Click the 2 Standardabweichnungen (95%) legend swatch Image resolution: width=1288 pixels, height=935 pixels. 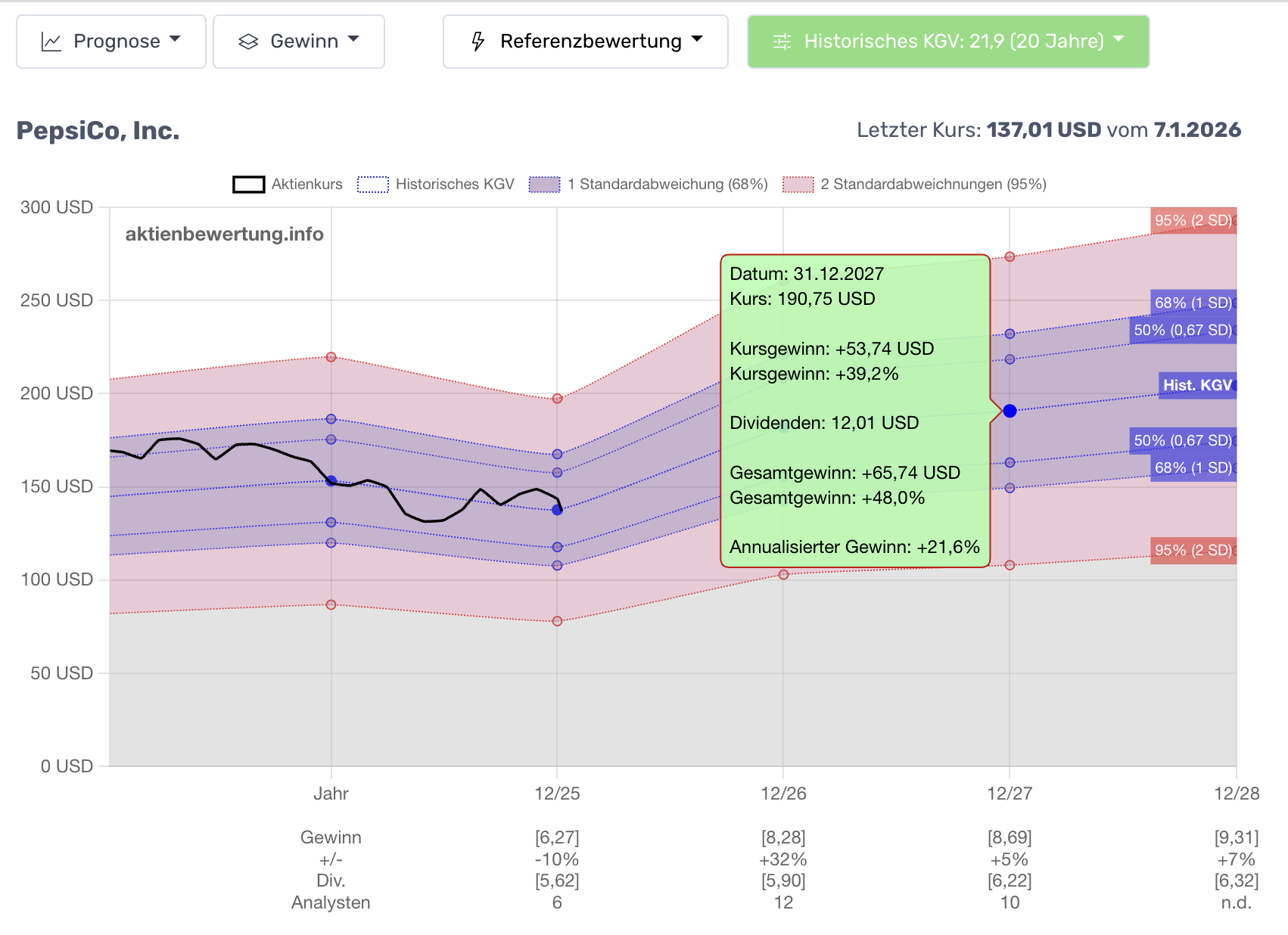point(798,185)
